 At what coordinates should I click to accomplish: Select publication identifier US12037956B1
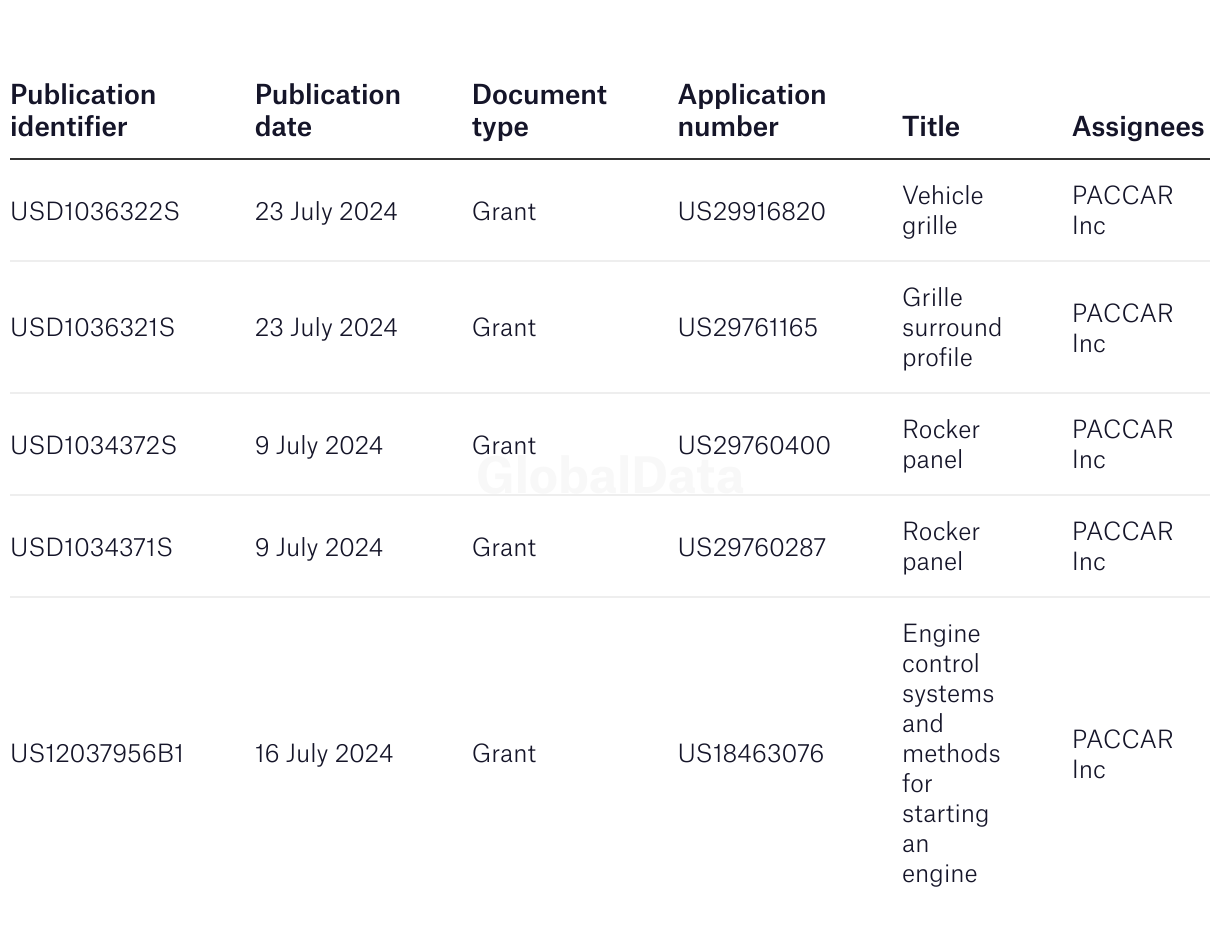(97, 754)
